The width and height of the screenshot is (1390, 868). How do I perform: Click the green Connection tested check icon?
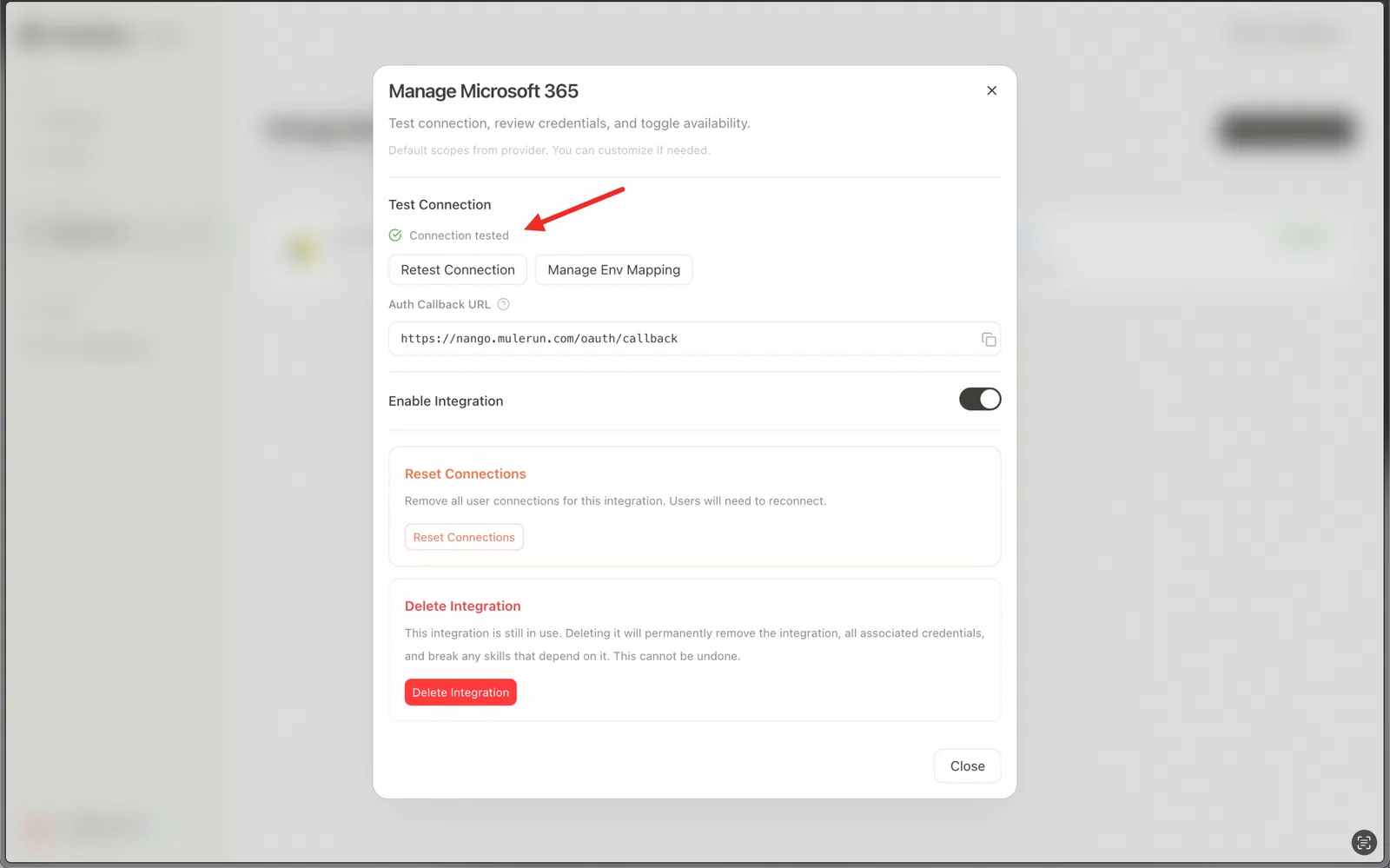[x=395, y=235]
